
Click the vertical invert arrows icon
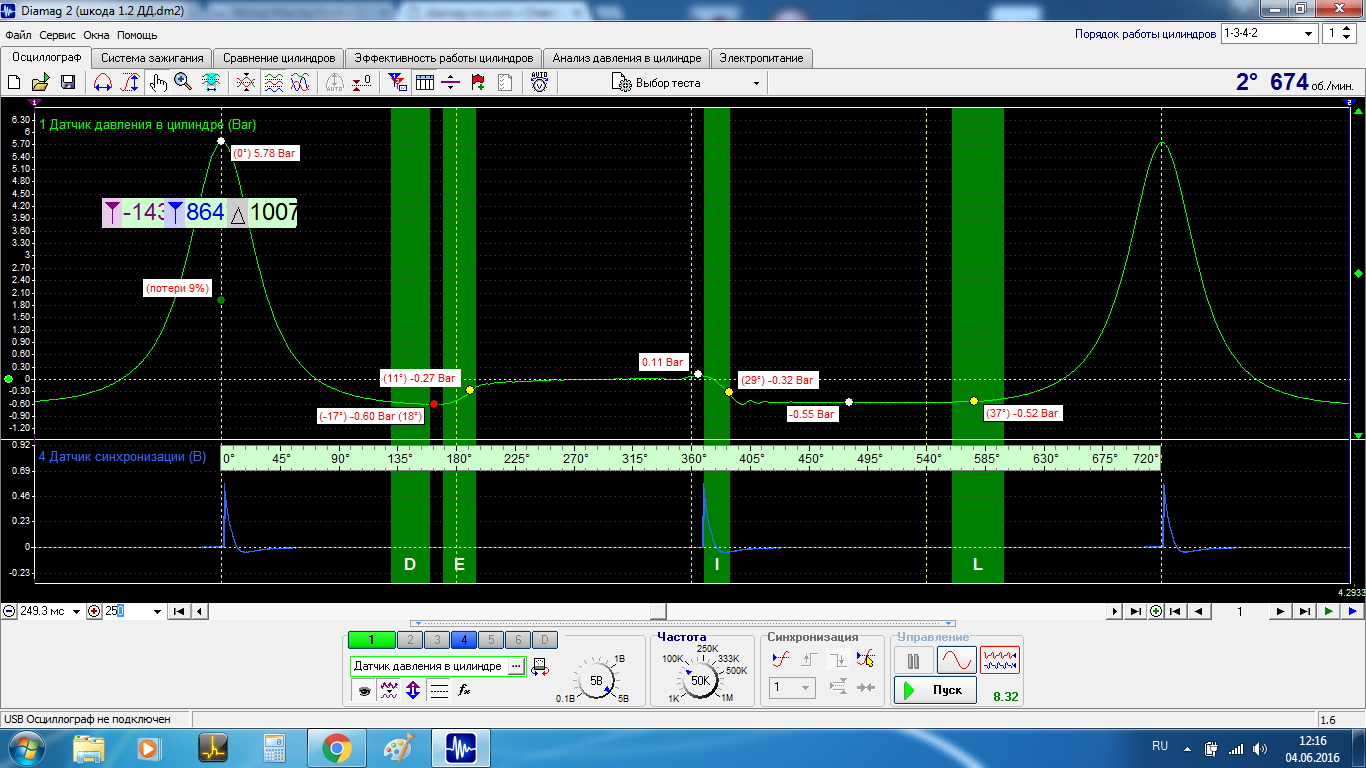tap(413, 690)
